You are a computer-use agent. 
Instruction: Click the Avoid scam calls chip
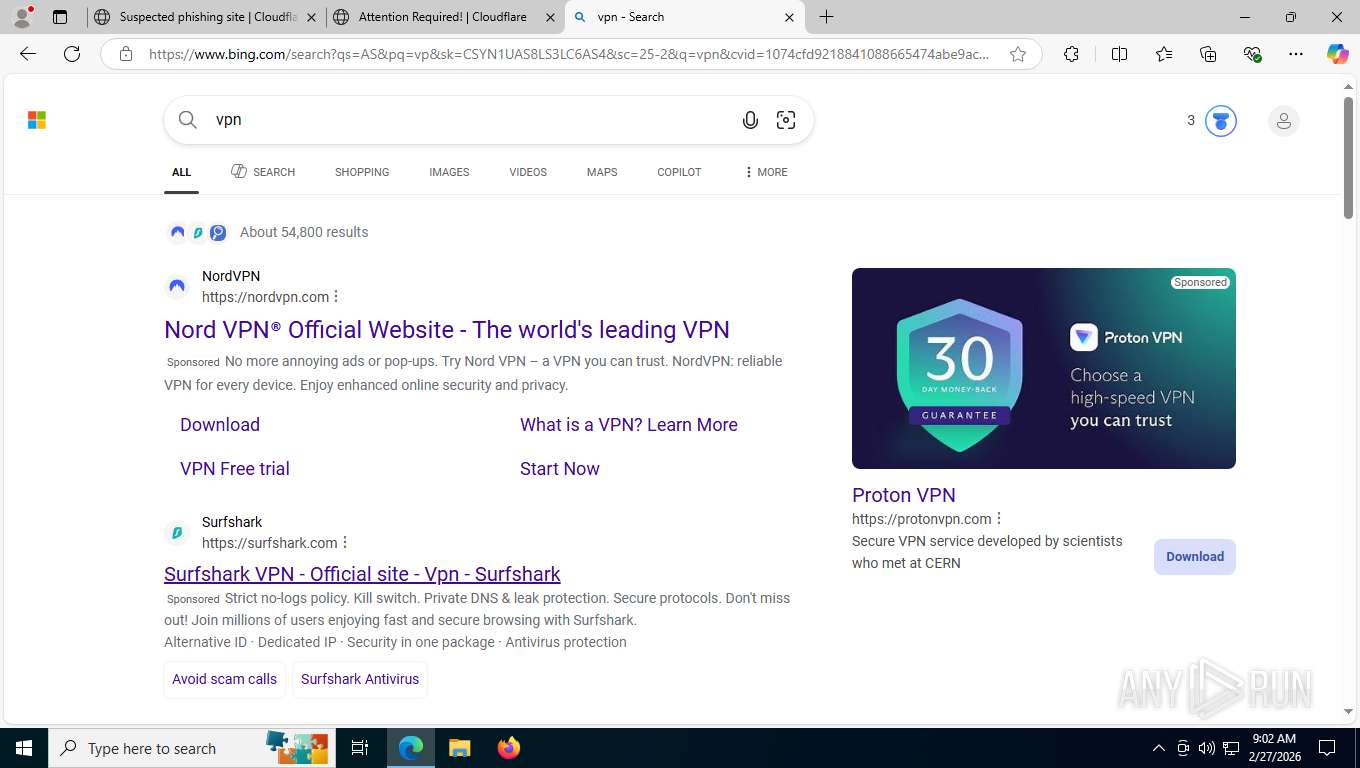pyautogui.click(x=224, y=679)
